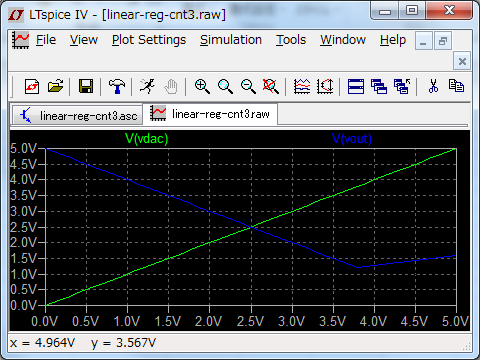Viewport: 480px width, 360px height.
Task: Zoom in with plus magnifier icon
Action: [202, 87]
